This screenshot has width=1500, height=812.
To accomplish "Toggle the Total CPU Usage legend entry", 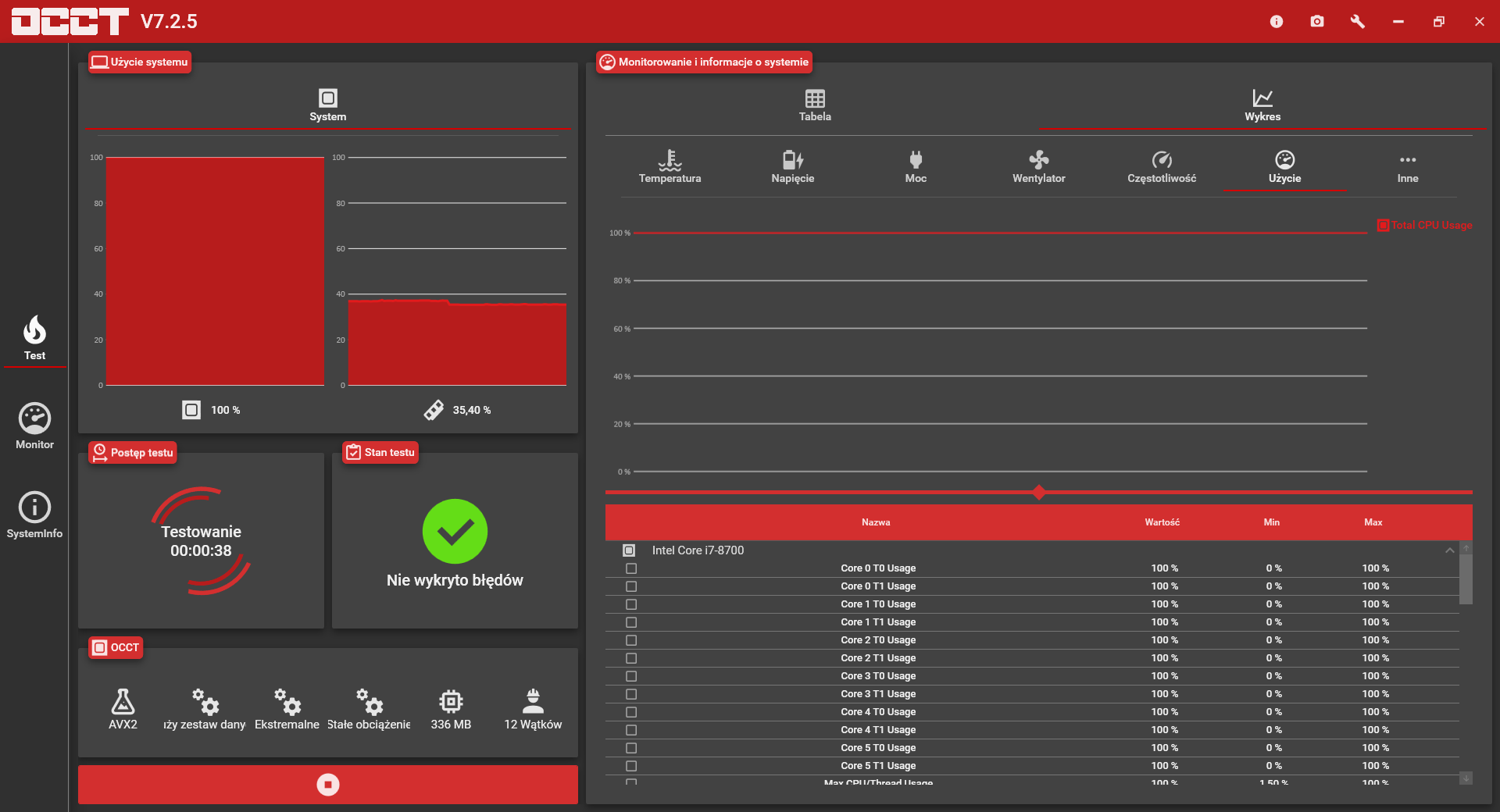I will click(1424, 225).
